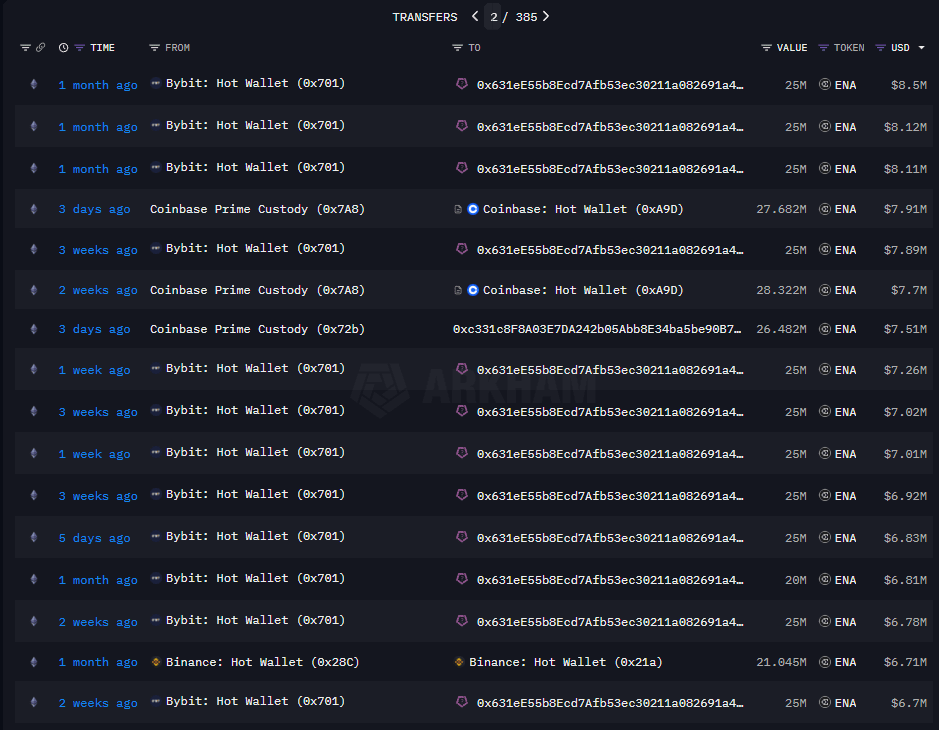939x730 pixels.
Task: Open recipient 0x631eE55... on the $6.81M row
Action: click(610, 580)
